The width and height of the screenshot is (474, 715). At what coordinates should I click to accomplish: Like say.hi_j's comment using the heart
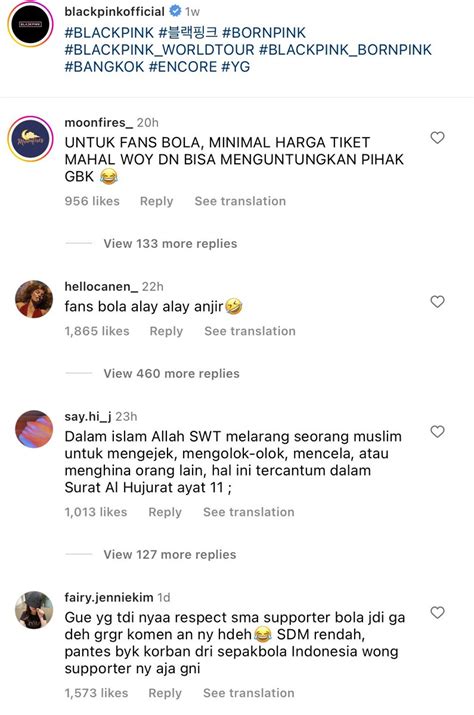437,431
